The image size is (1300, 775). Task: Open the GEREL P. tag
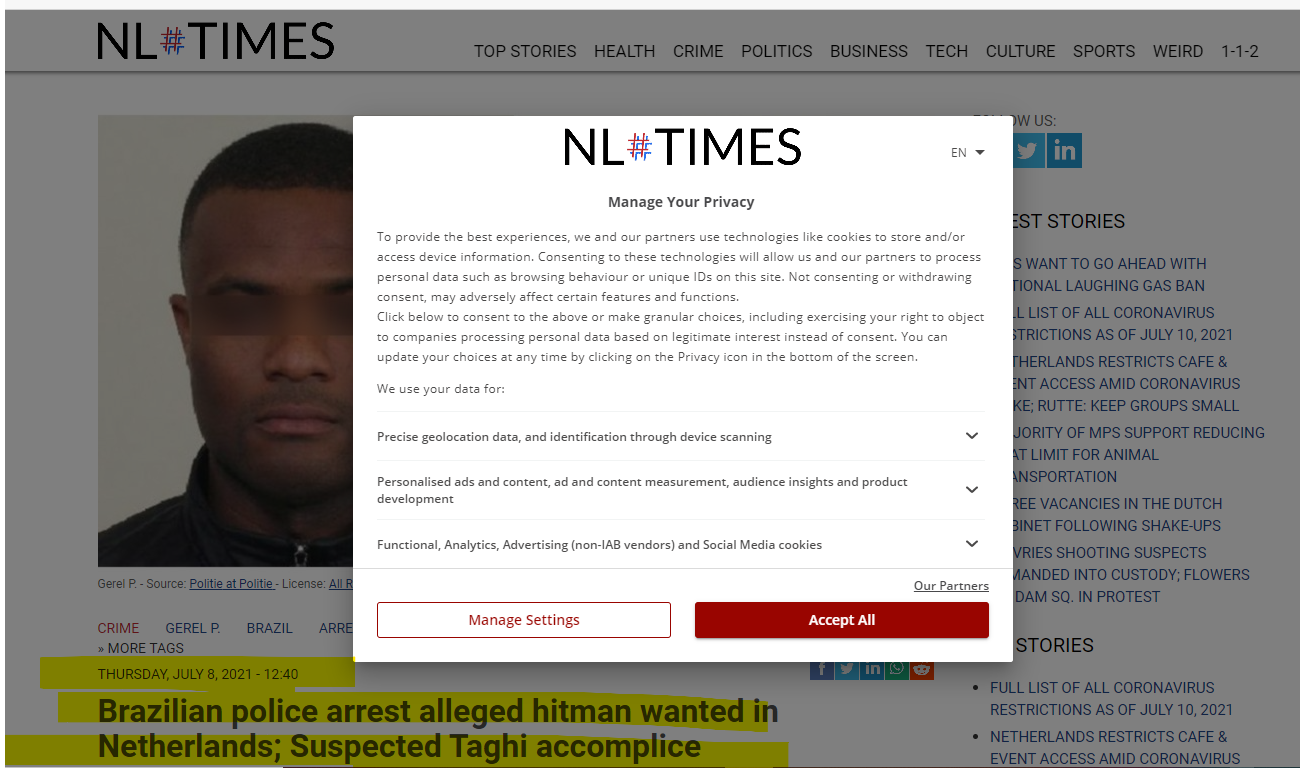point(193,628)
